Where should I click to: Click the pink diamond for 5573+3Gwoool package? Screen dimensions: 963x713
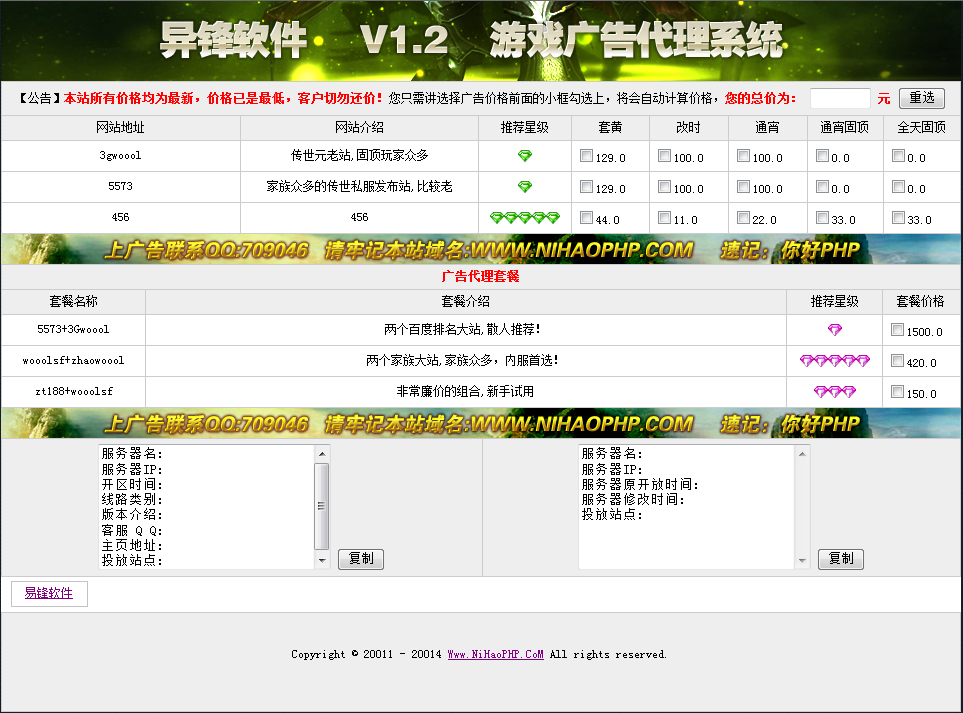coord(835,330)
